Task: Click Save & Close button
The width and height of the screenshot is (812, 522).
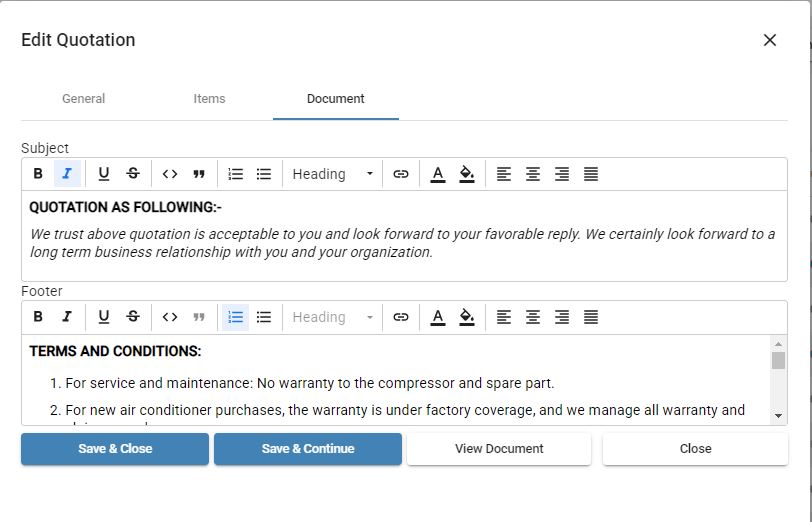Action: tap(115, 449)
